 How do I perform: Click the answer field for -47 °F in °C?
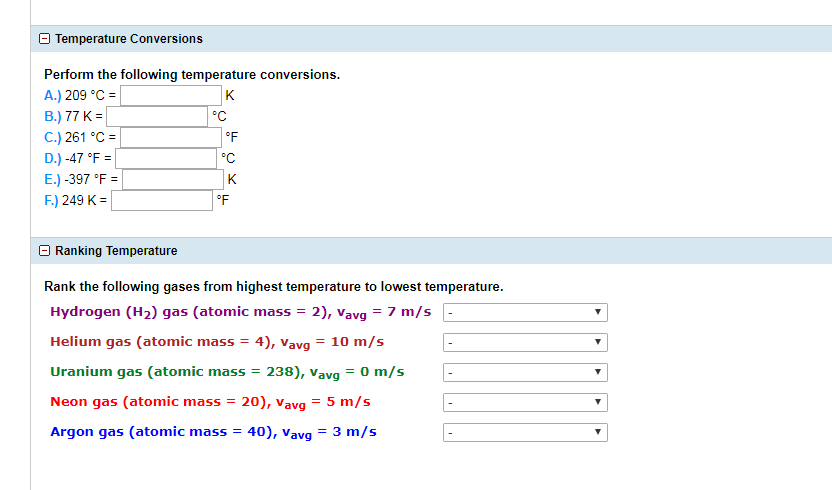click(x=166, y=158)
